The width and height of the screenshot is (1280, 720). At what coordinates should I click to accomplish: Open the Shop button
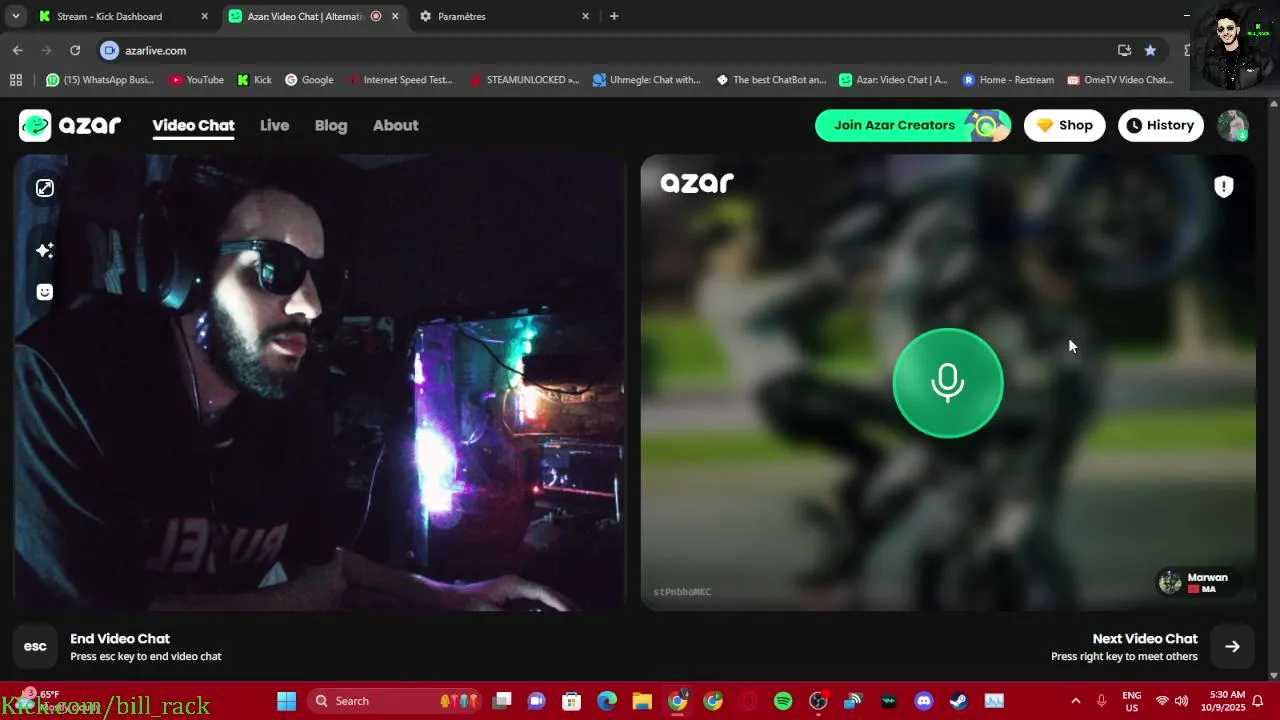pyautogui.click(x=1064, y=125)
